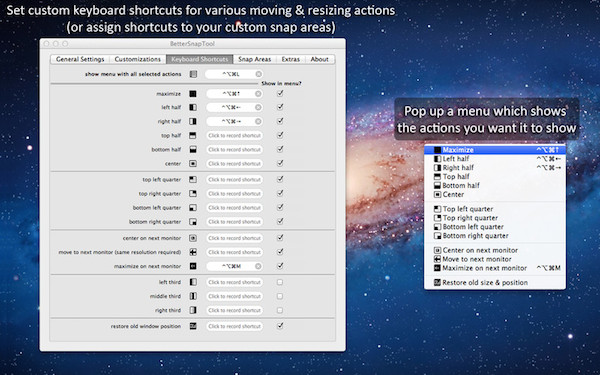Image resolution: width=600 pixels, height=375 pixels.
Task: Uncheck show in menu for bottom right quarter
Action: pos(280,221)
